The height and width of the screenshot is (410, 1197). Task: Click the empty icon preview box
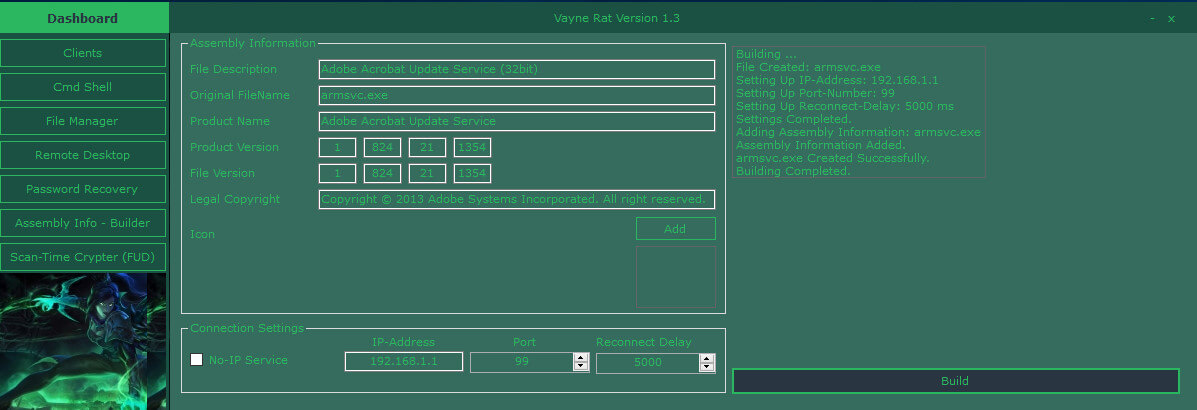(675, 276)
